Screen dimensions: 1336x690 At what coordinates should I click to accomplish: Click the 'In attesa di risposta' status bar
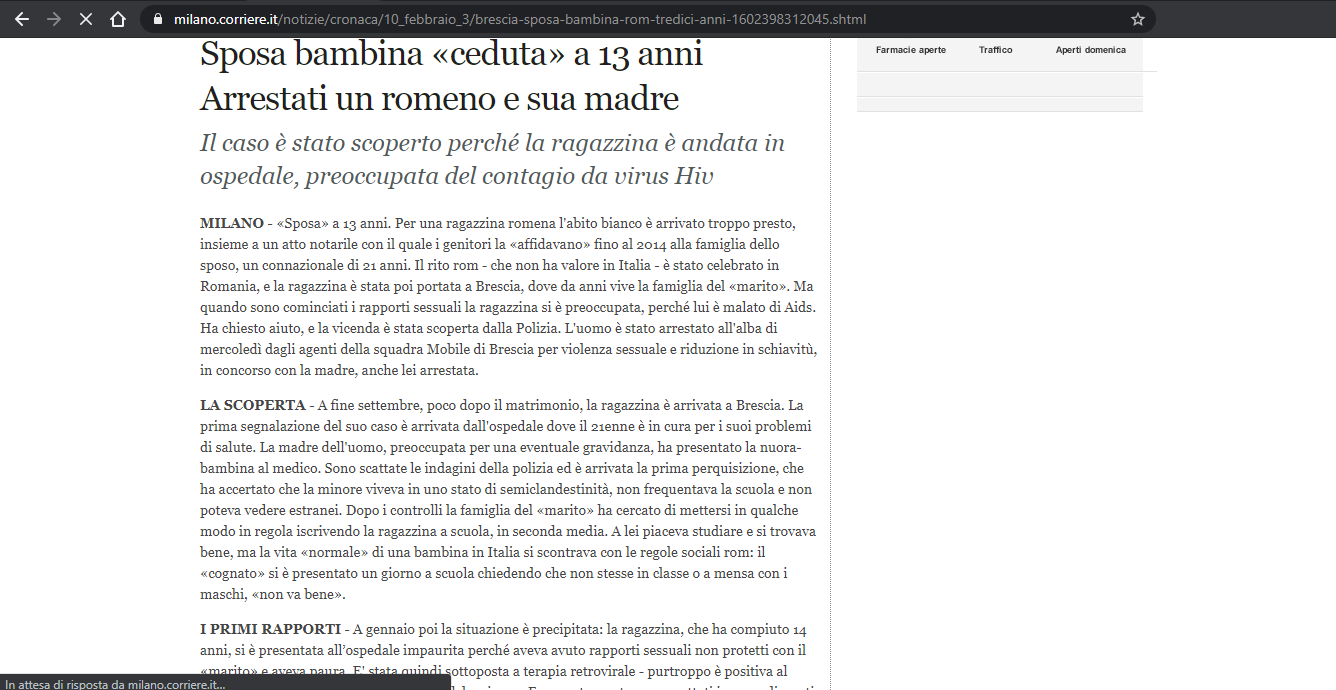point(115,683)
